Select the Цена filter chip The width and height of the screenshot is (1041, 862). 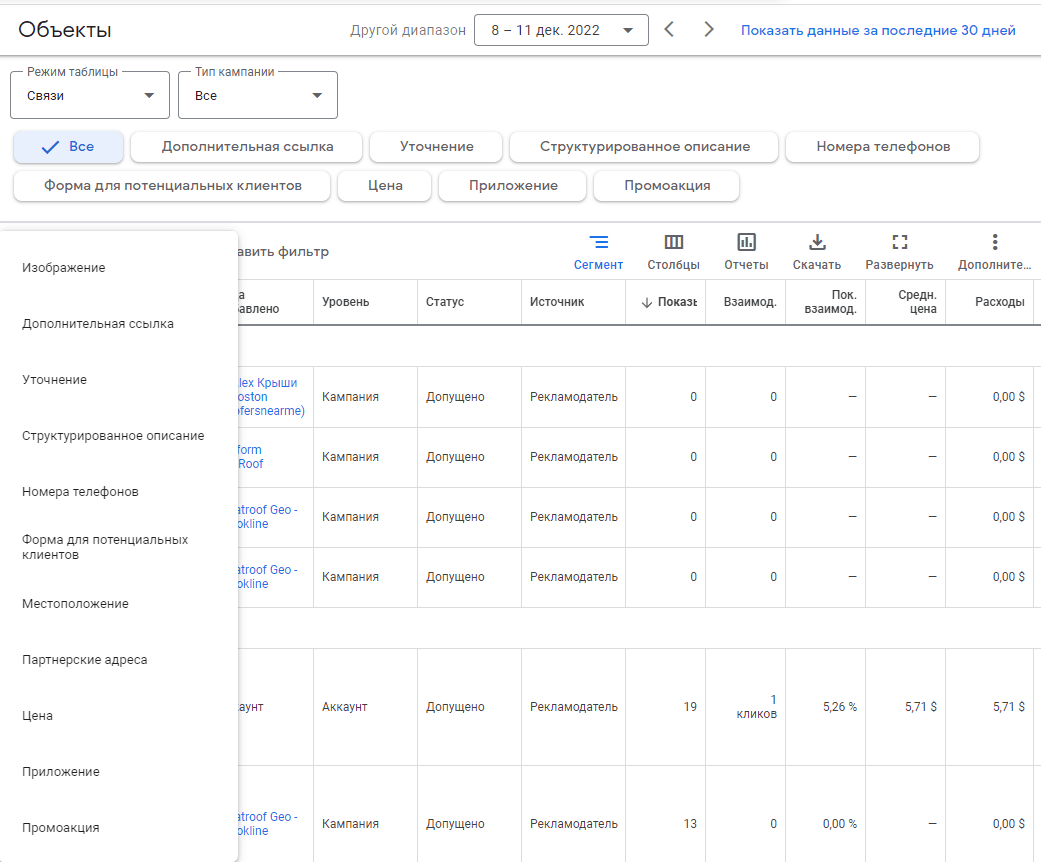[x=385, y=186]
